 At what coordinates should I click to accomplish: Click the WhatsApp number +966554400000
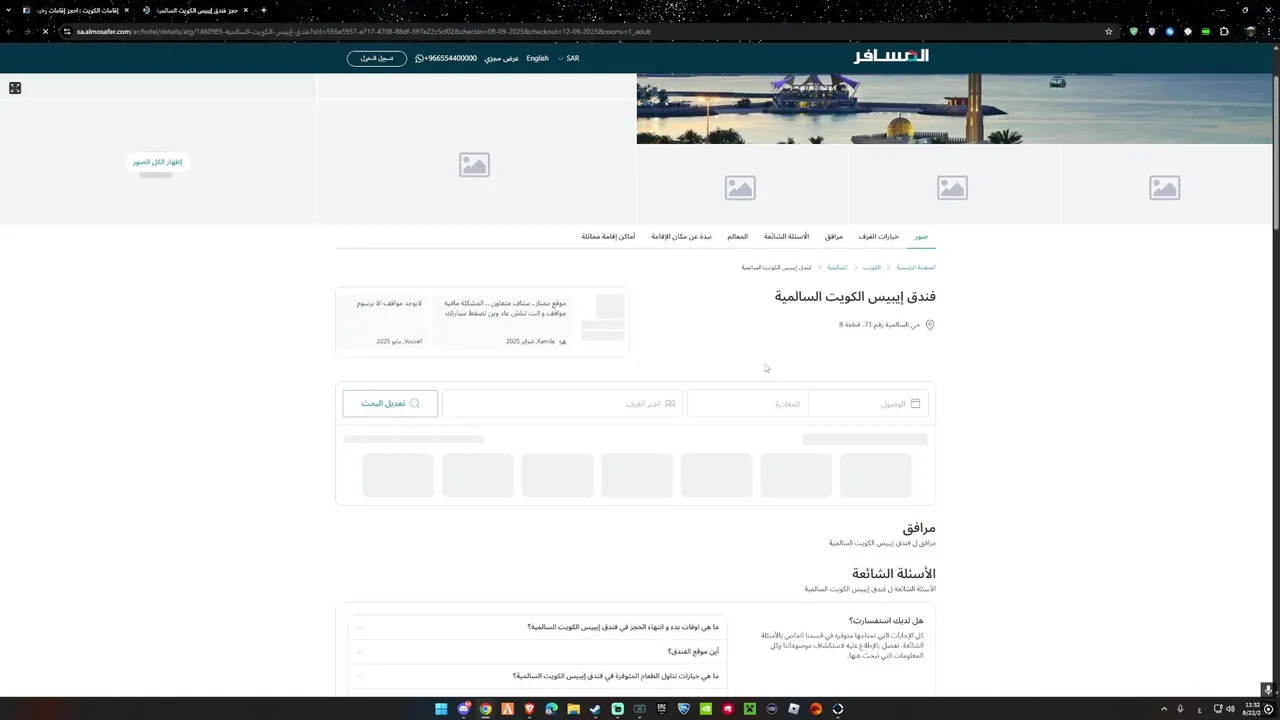(445, 58)
